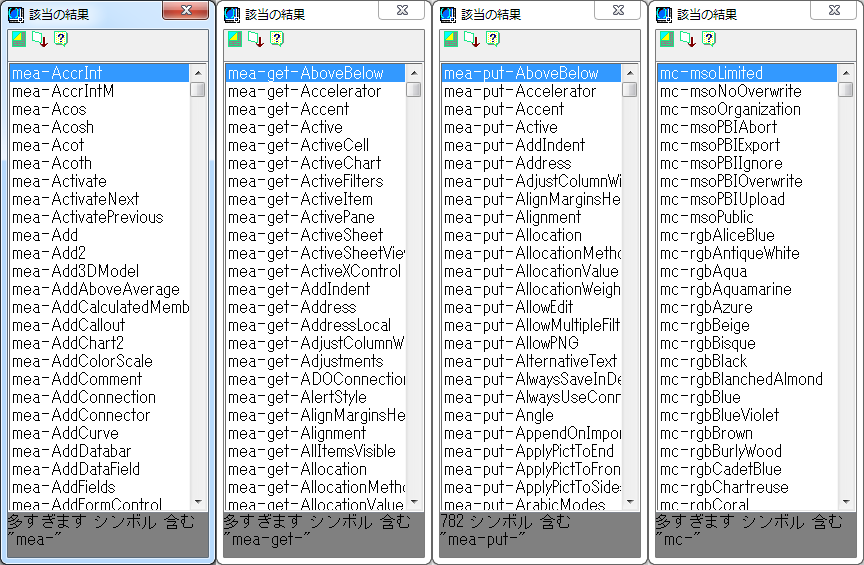The image size is (864, 565).
Task: Close the mc- results window
Action: pos(834,10)
